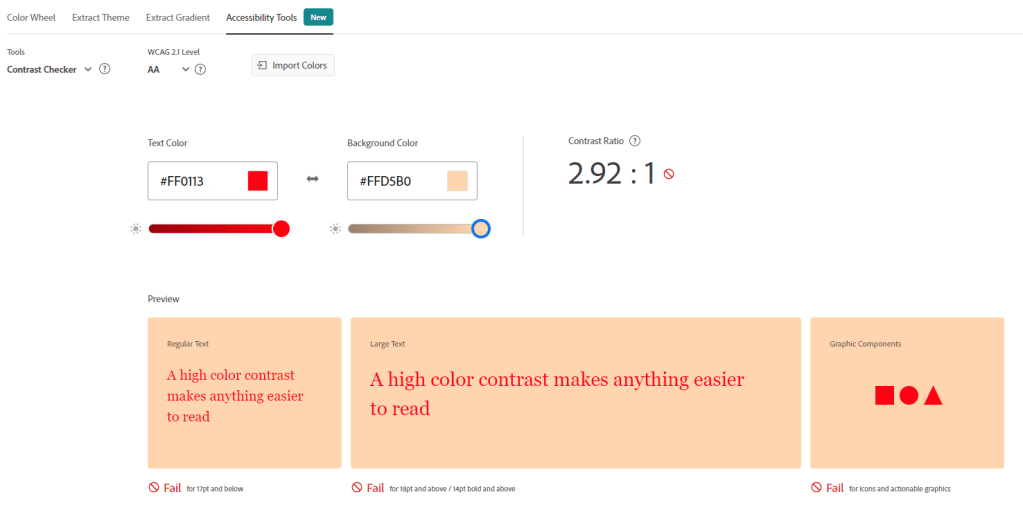Click the red text color swatch
1023x508 pixels.
pyautogui.click(x=258, y=181)
